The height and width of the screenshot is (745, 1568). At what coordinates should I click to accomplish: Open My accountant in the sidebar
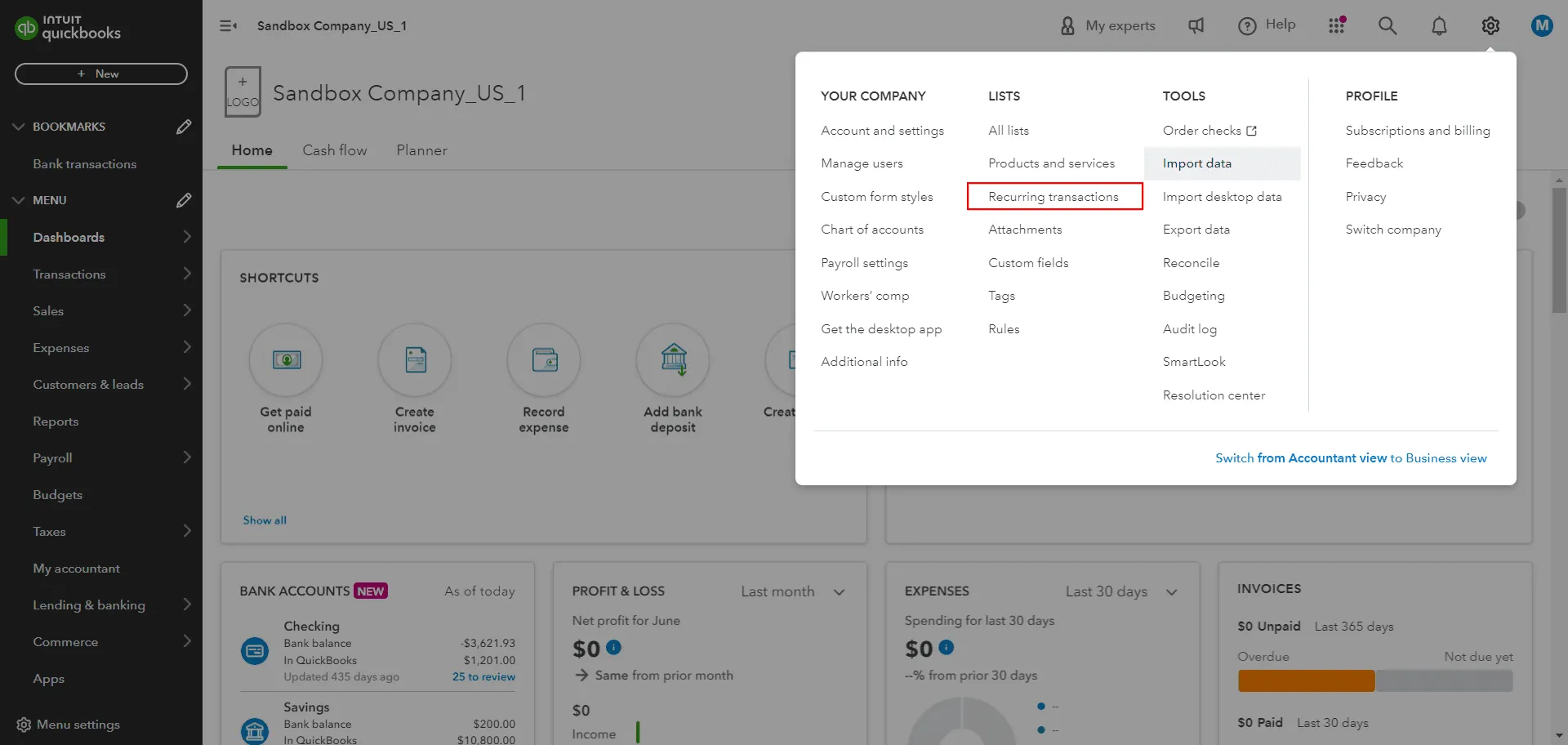coord(76,569)
